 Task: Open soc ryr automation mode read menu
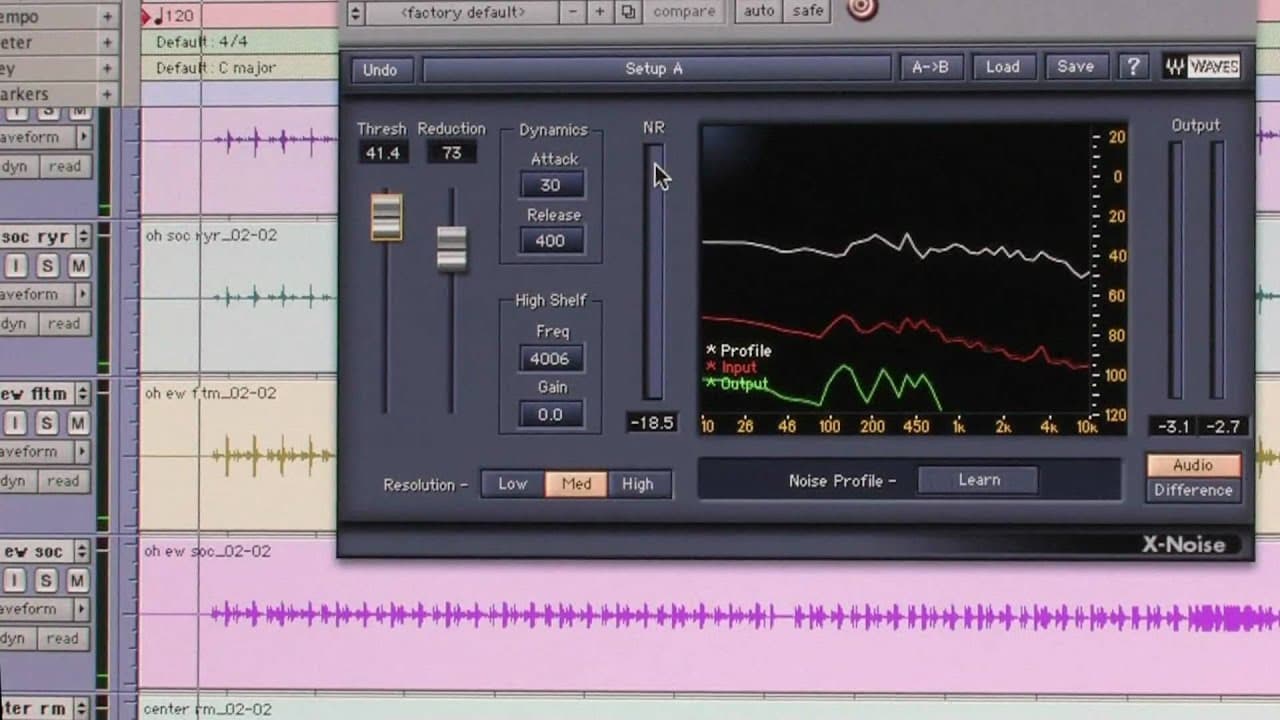[64, 324]
